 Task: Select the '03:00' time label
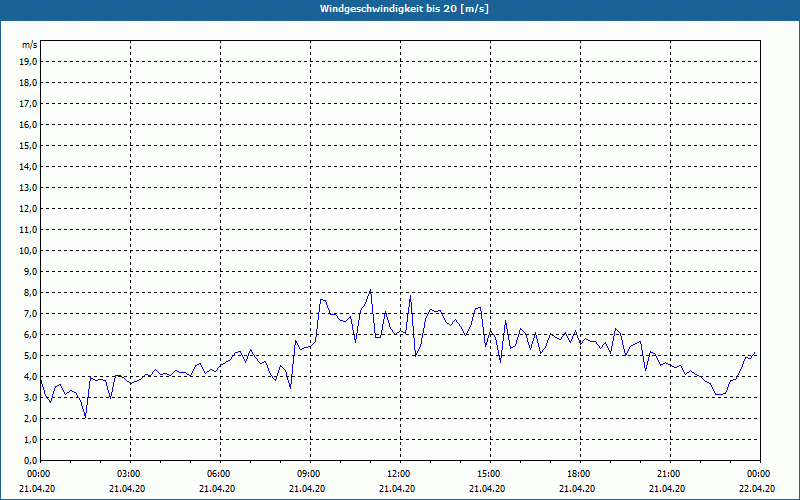130,474
